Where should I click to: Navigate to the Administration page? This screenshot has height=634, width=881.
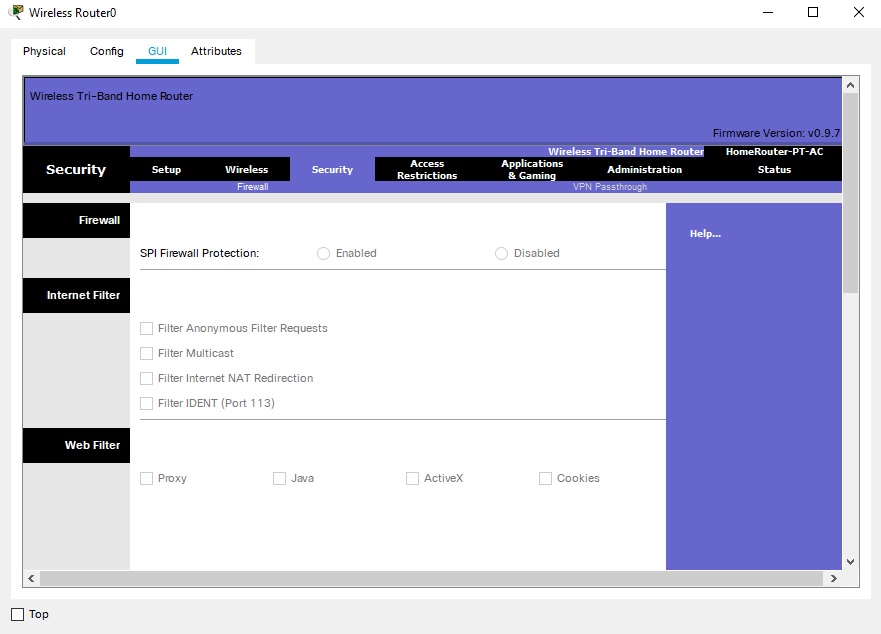pyautogui.click(x=644, y=170)
